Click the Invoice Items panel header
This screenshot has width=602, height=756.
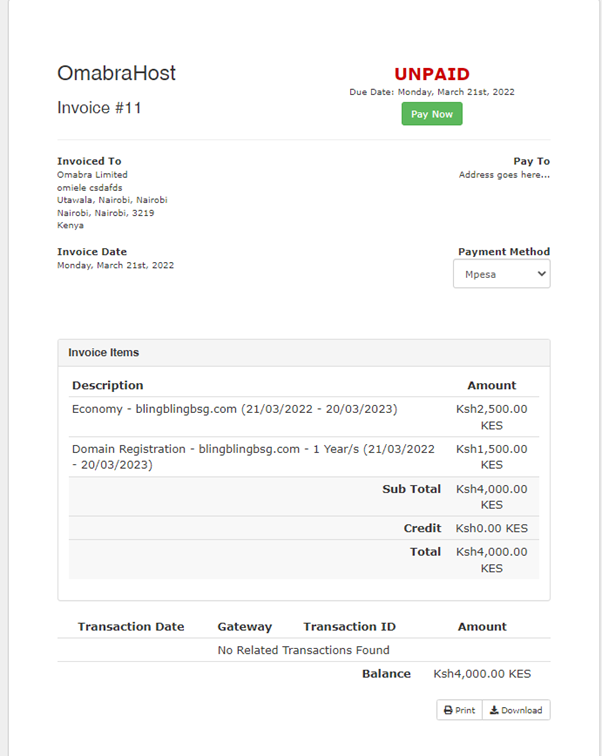pos(104,352)
